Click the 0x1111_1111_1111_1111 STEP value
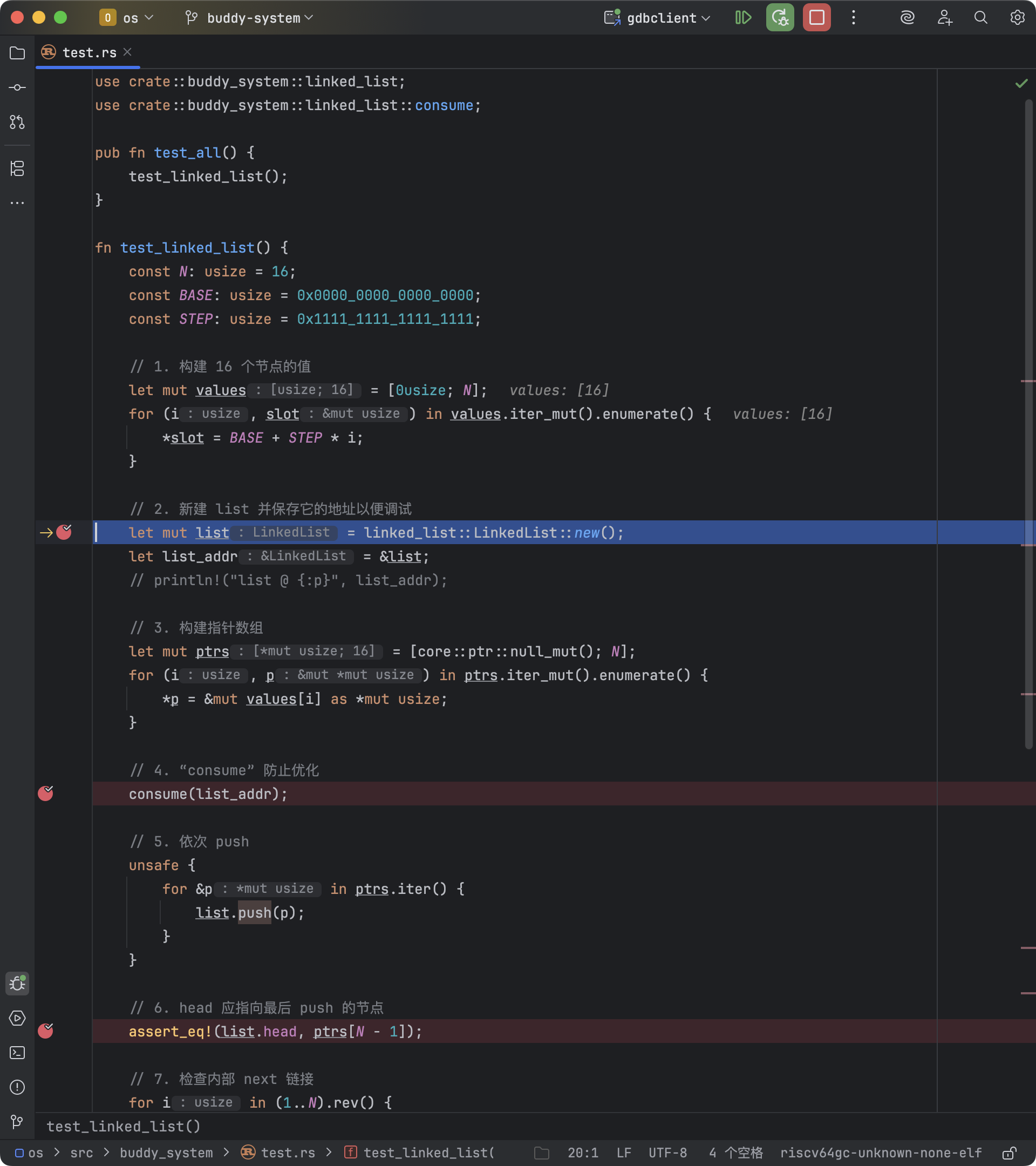 pos(385,319)
